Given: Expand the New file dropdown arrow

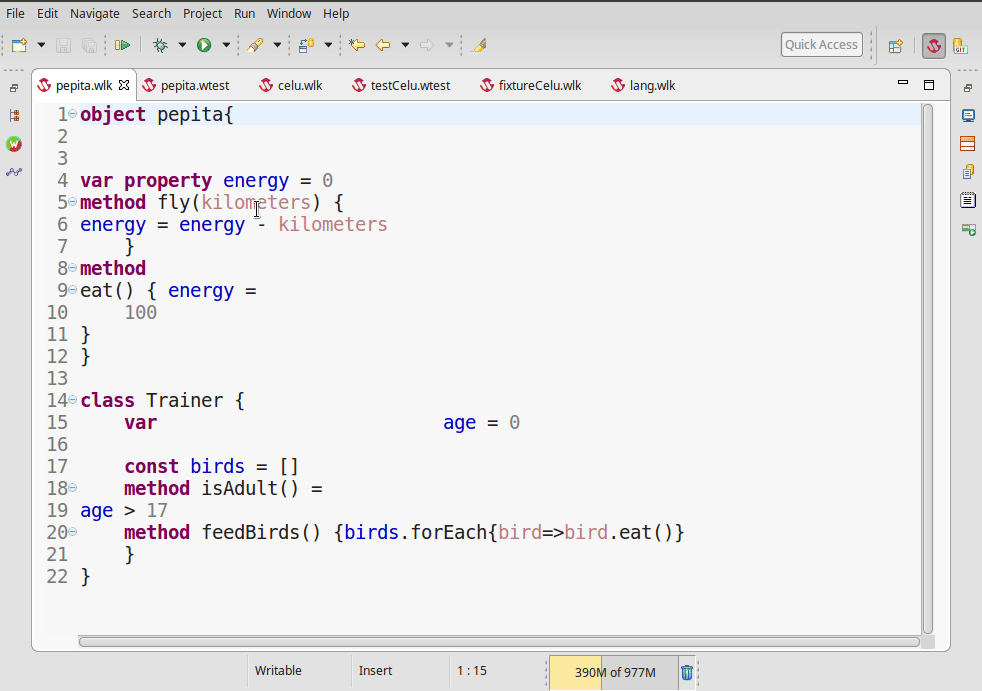Looking at the screenshot, I should 41,45.
